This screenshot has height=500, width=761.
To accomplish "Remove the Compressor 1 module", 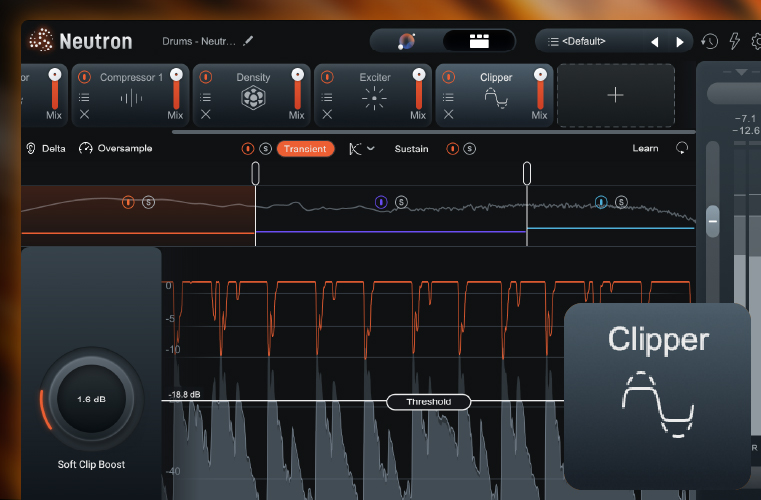I will (84, 114).
